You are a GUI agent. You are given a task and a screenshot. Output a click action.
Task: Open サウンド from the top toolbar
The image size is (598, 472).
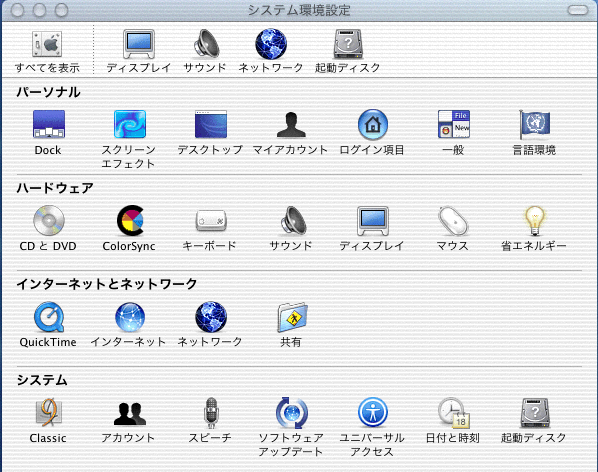pyautogui.click(x=206, y=44)
